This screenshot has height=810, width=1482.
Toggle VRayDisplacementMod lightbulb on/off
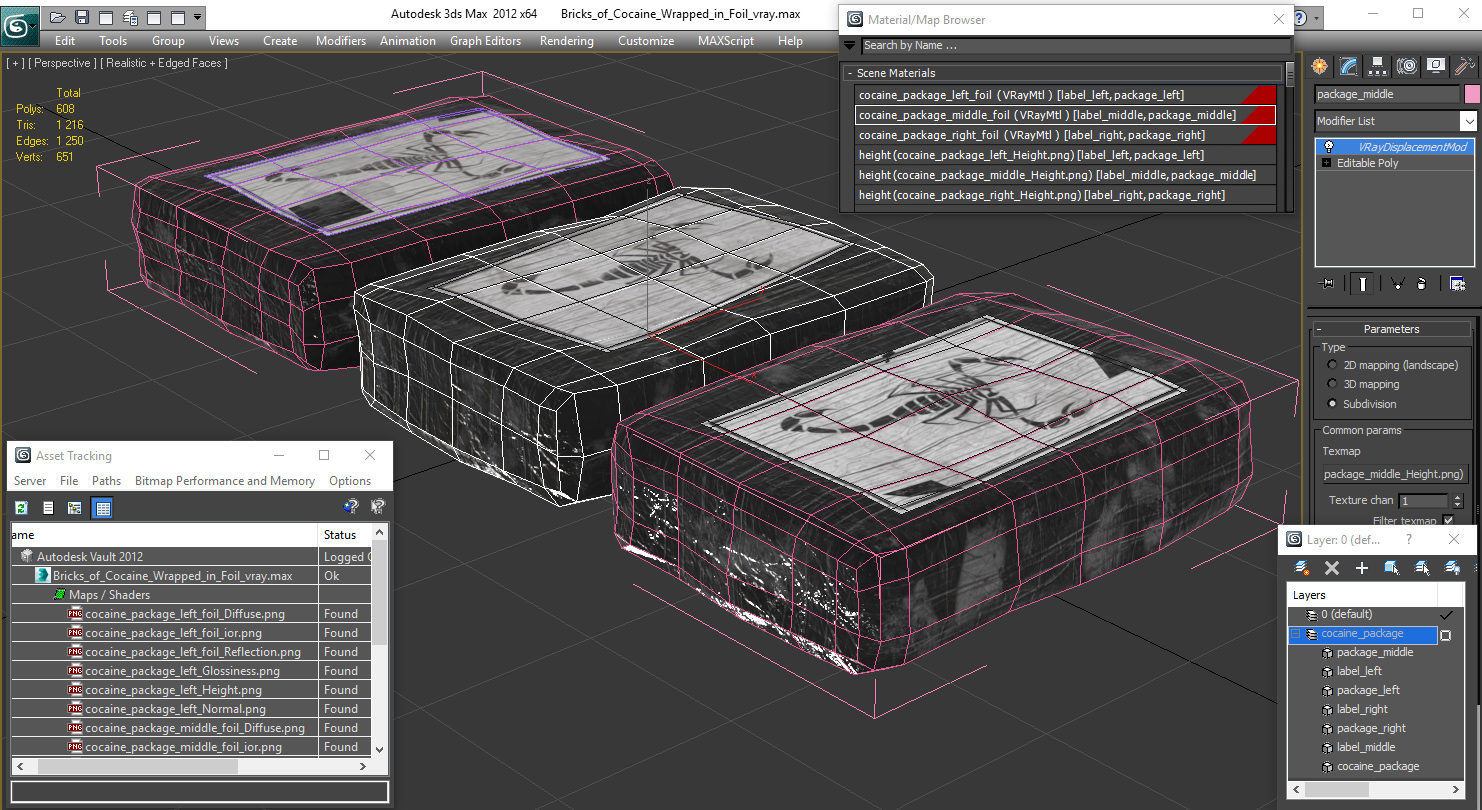(1328, 147)
